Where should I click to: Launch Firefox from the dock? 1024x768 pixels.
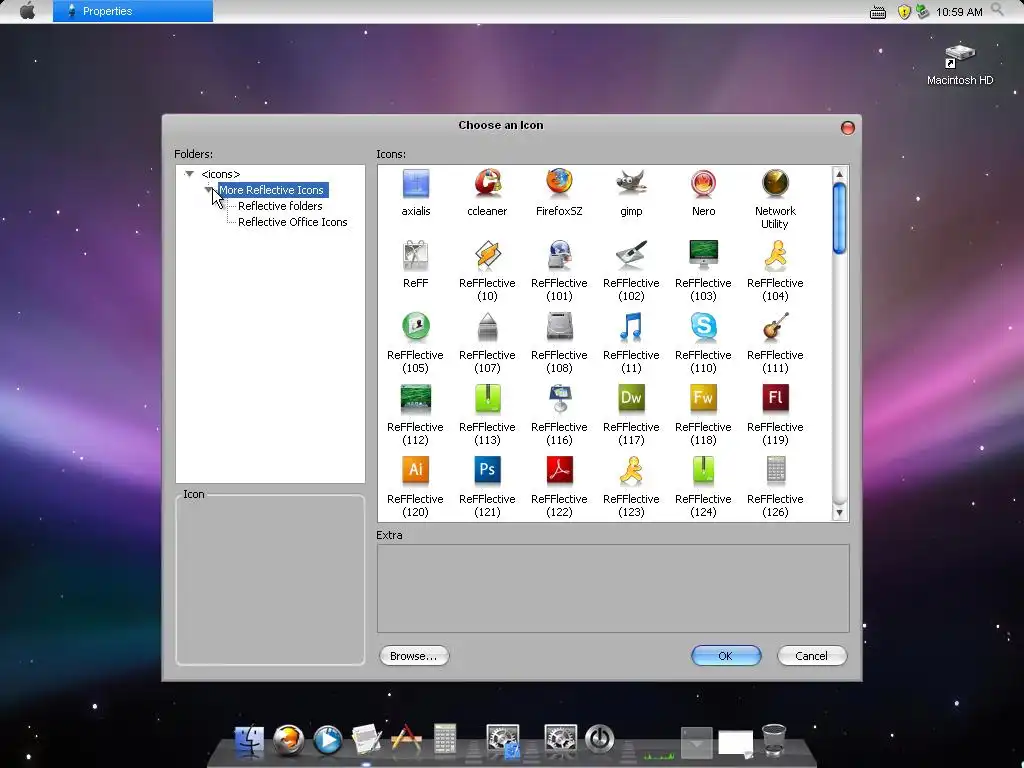[288, 741]
